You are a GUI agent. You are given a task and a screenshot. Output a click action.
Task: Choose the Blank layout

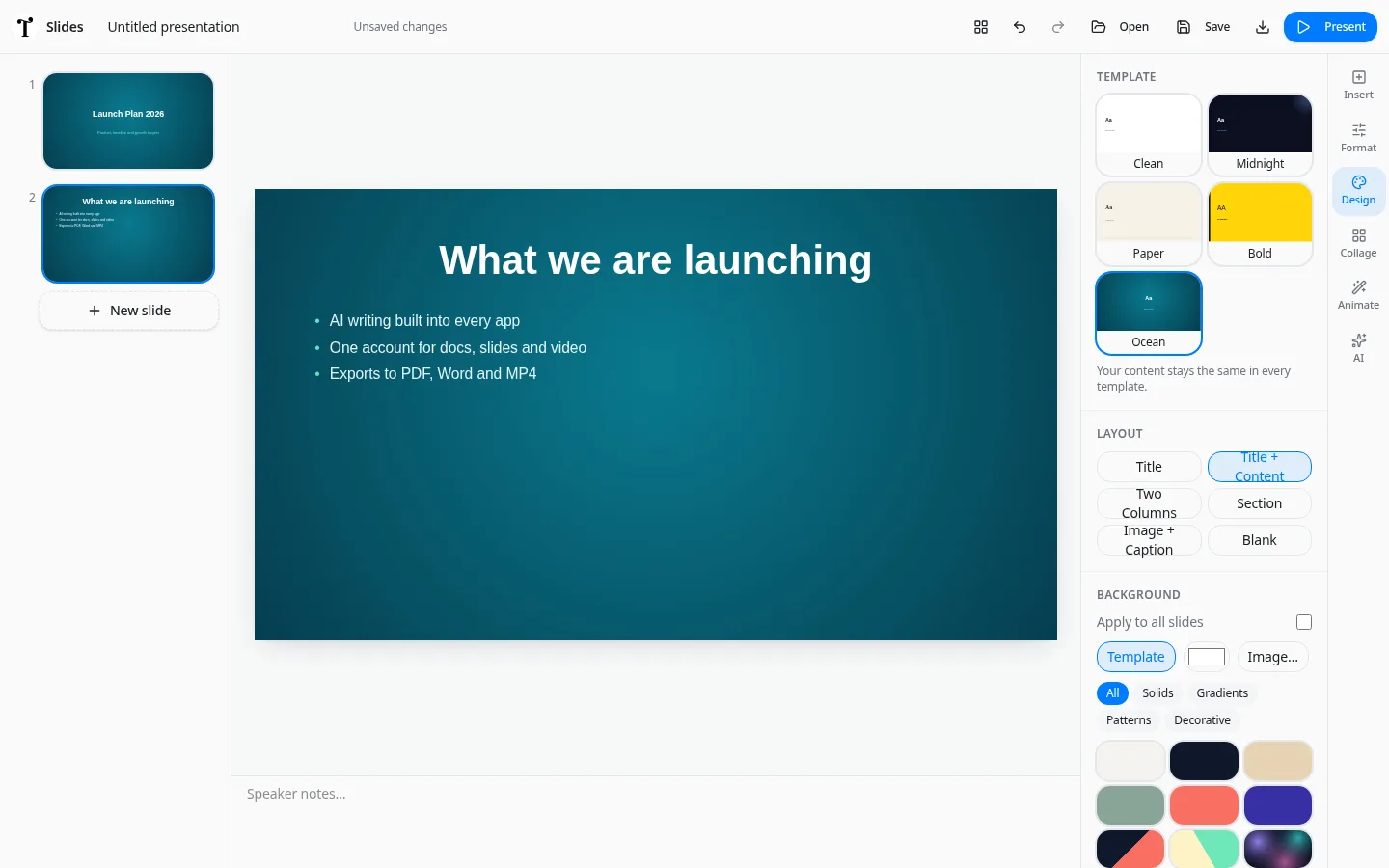pos(1260,540)
